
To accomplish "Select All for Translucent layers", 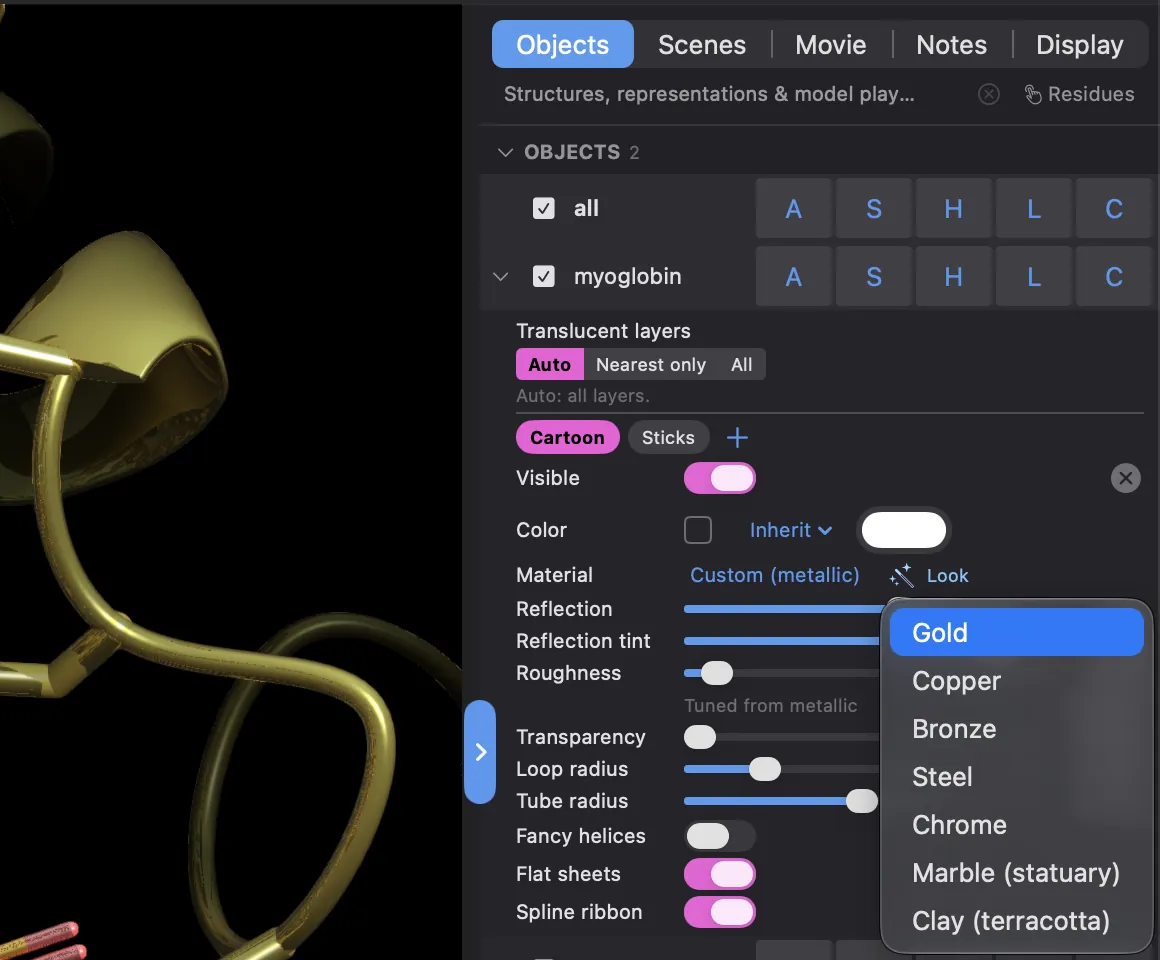I will click(x=741, y=365).
